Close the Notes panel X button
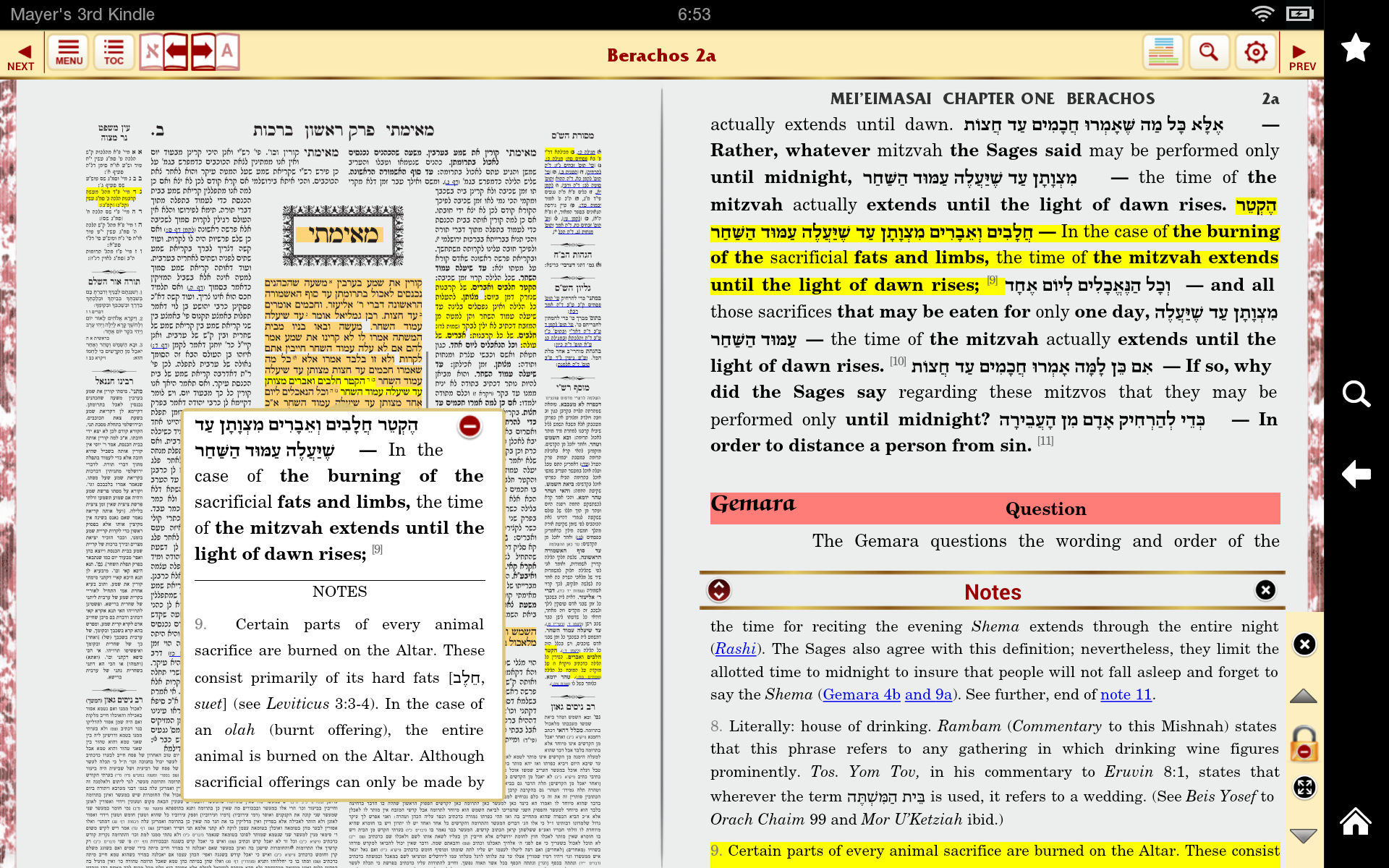Screen dimensions: 1389x868 click(x=1265, y=590)
